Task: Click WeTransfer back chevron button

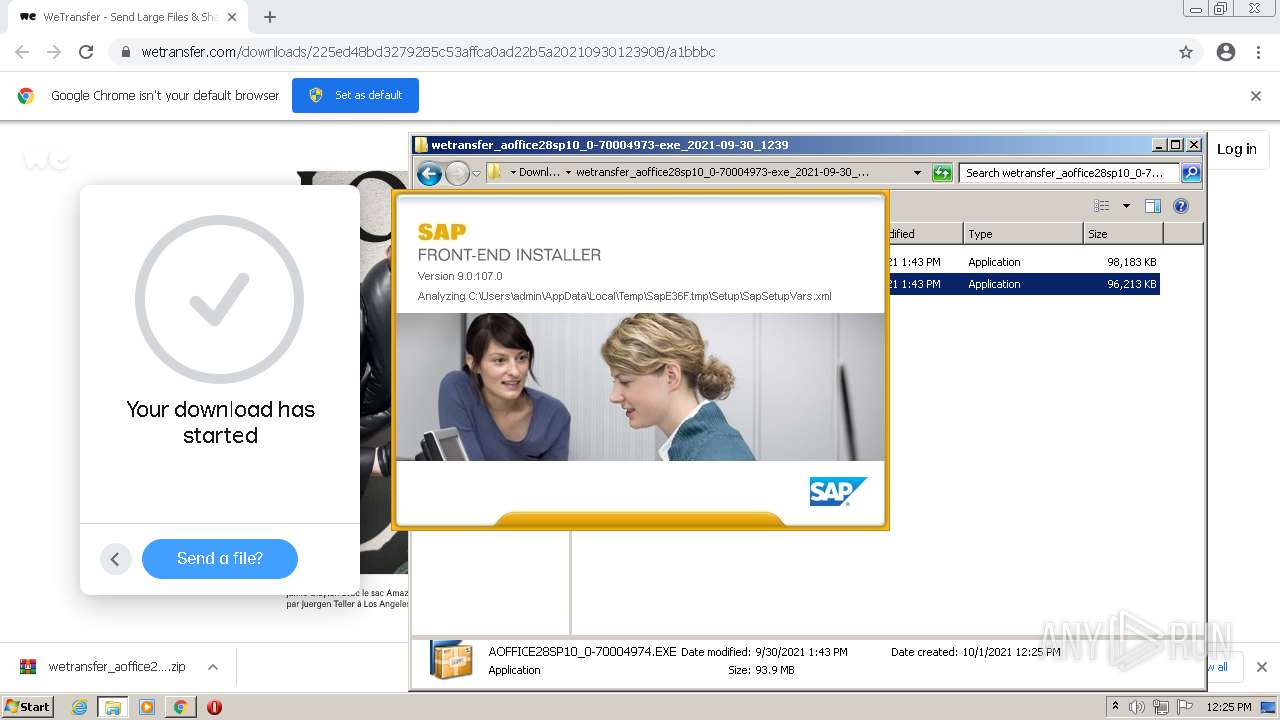Action: pos(115,559)
